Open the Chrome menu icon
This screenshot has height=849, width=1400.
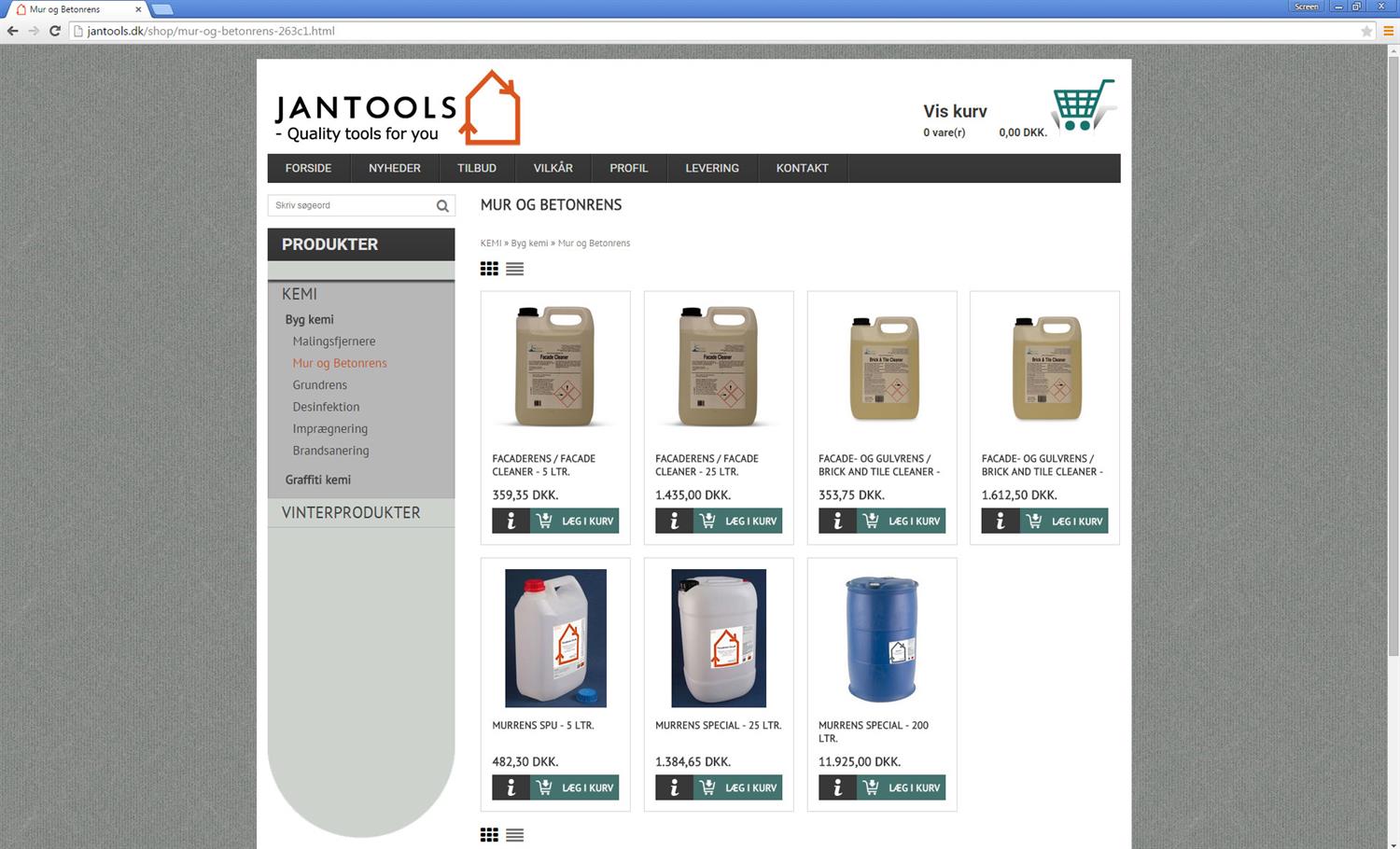[x=1388, y=31]
